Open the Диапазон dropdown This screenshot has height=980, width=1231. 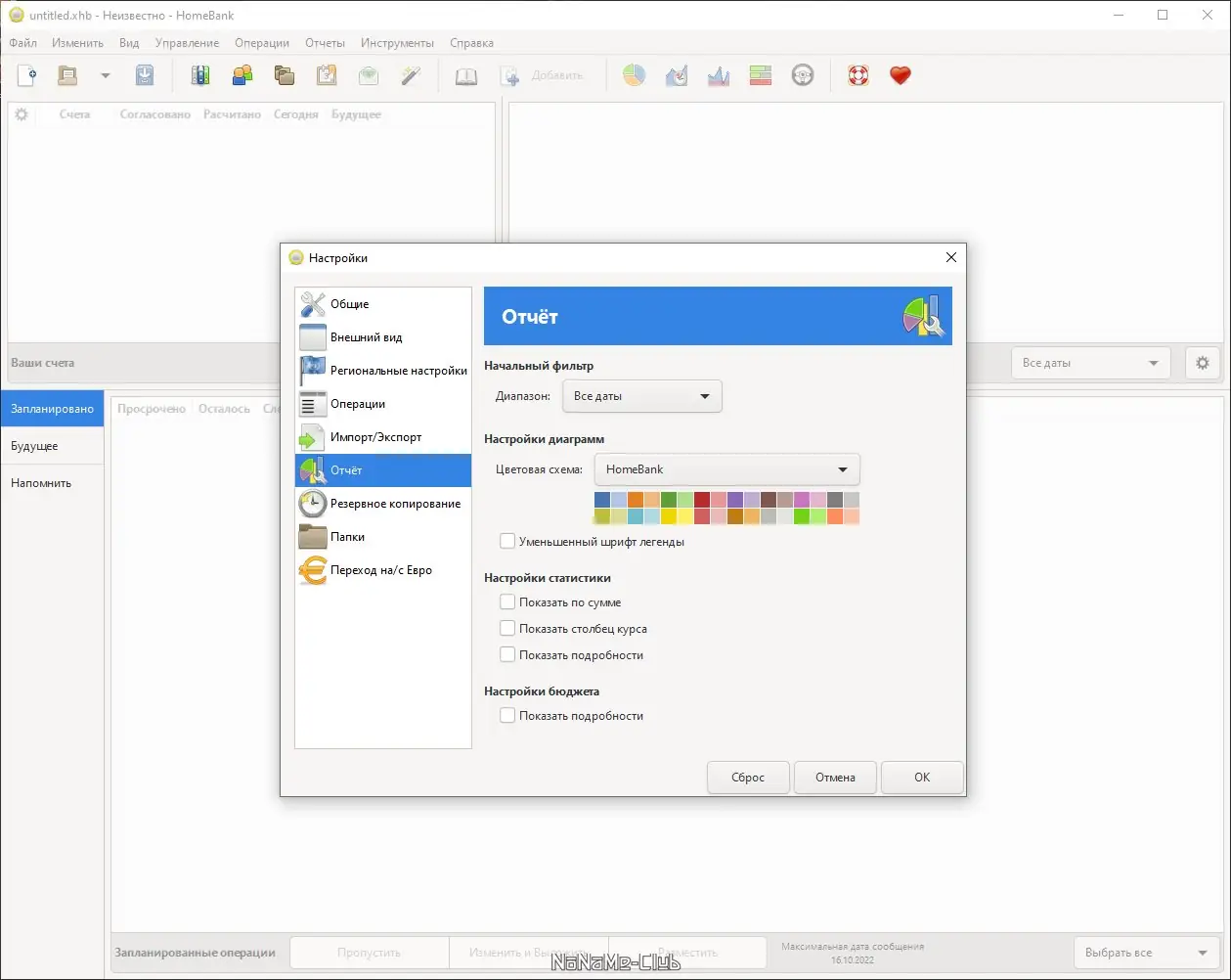click(x=641, y=396)
